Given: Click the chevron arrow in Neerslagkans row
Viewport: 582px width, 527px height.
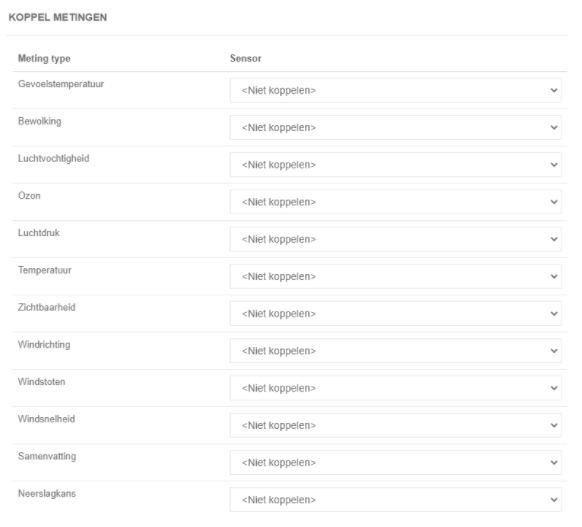Looking at the screenshot, I should pyautogui.click(x=554, y=500).
